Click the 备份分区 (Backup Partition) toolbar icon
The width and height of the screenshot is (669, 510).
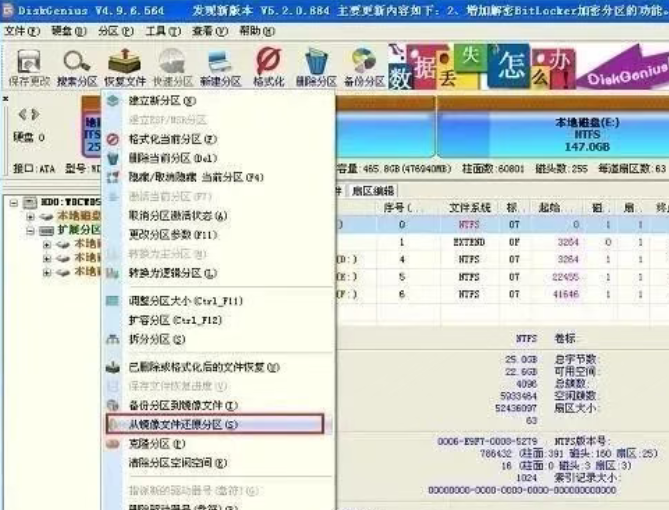tap(364, 67)
